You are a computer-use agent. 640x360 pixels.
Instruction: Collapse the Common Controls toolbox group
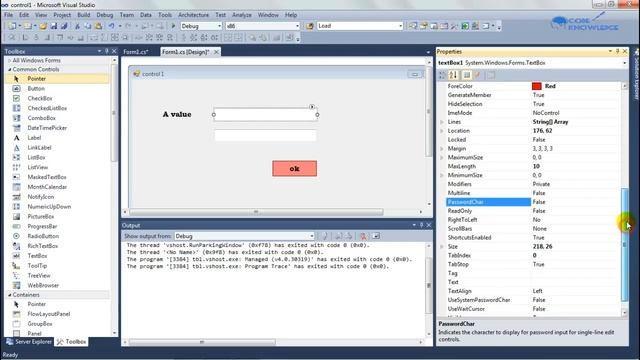(10, 69)
